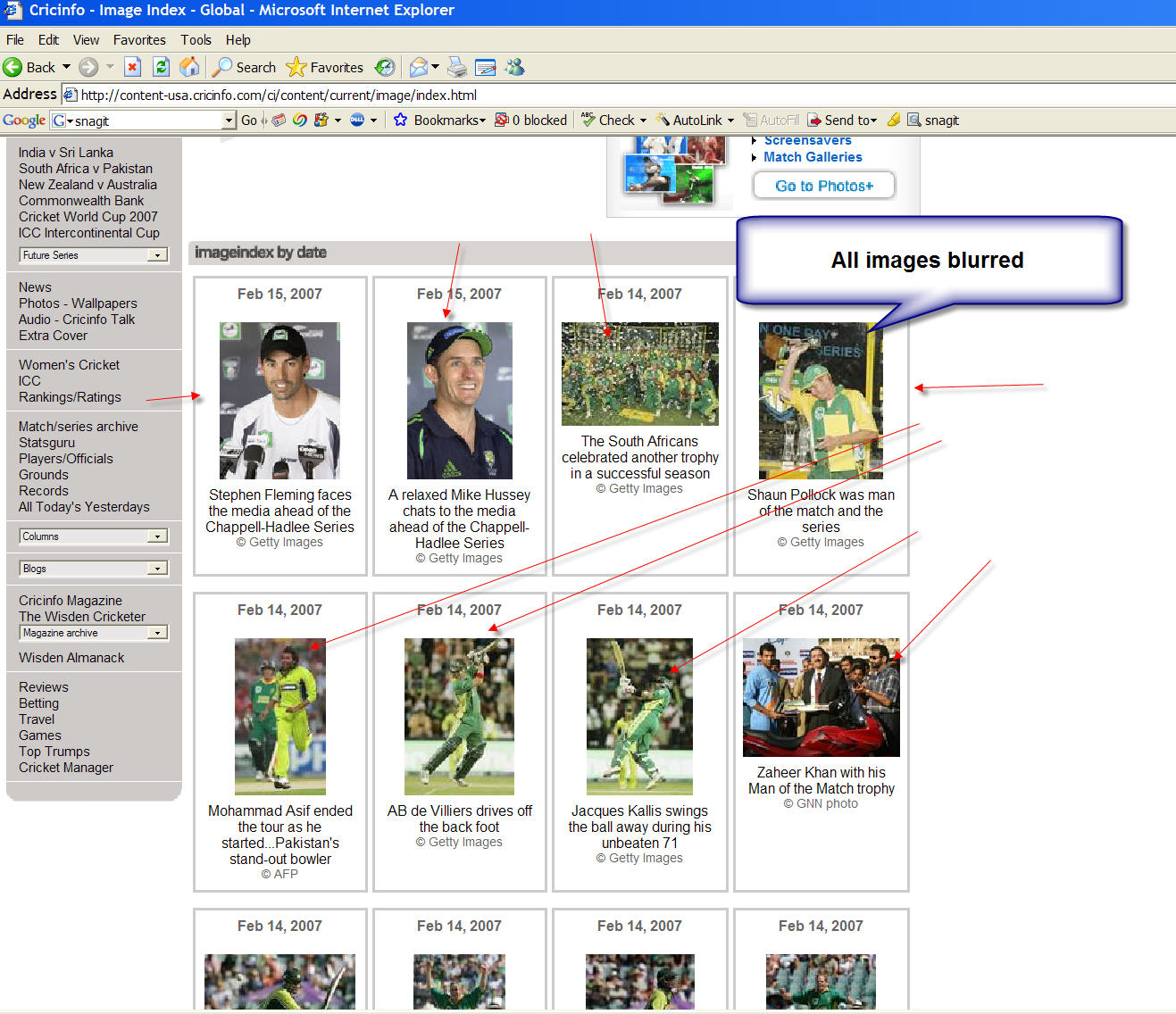Open the View menu
This screenshot has width=1176, height=1014.
click(x=86, y=40)
